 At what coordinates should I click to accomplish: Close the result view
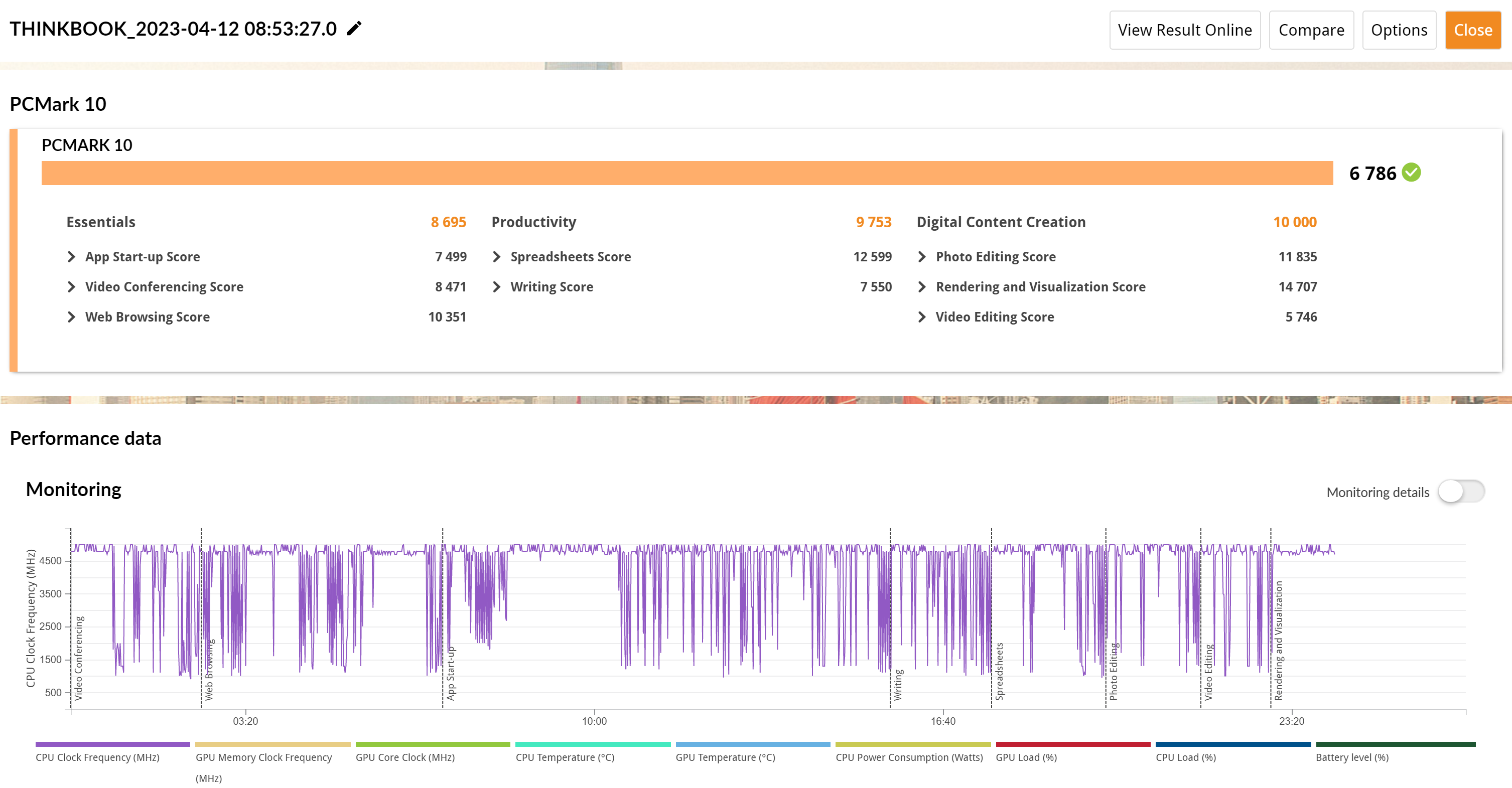pyautogui.click(x=1473, y=30)
